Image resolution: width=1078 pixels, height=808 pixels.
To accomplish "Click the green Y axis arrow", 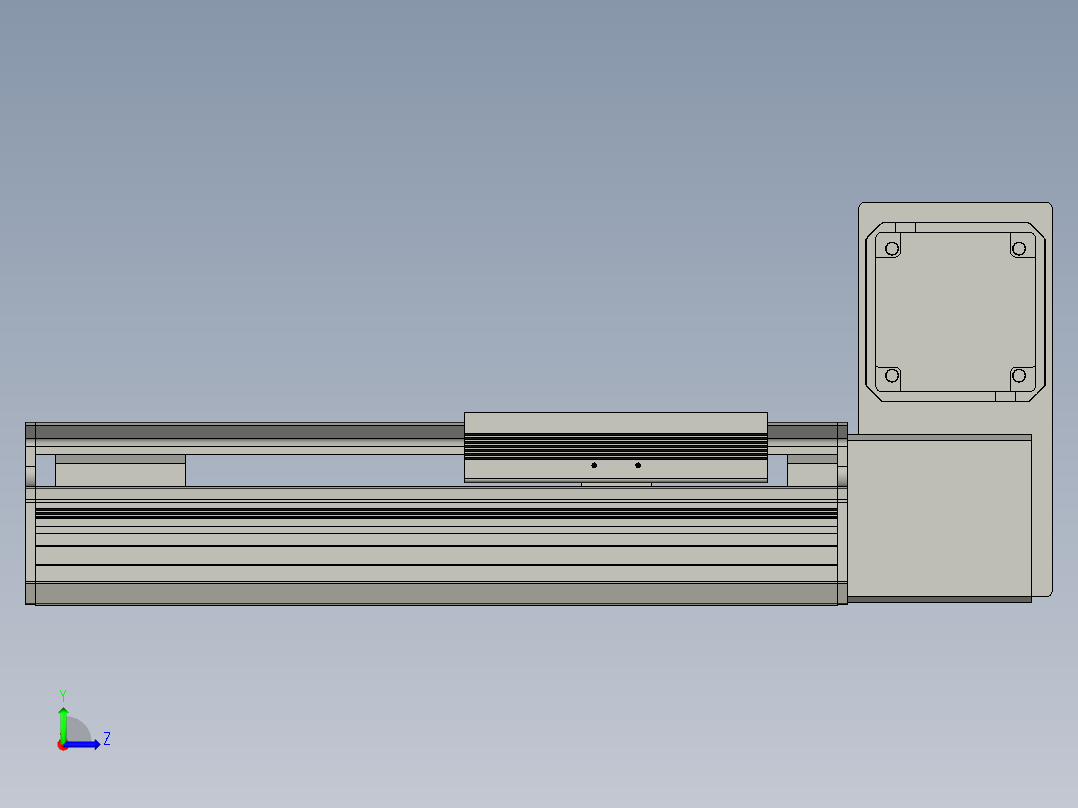I will [x=63, y=723].
